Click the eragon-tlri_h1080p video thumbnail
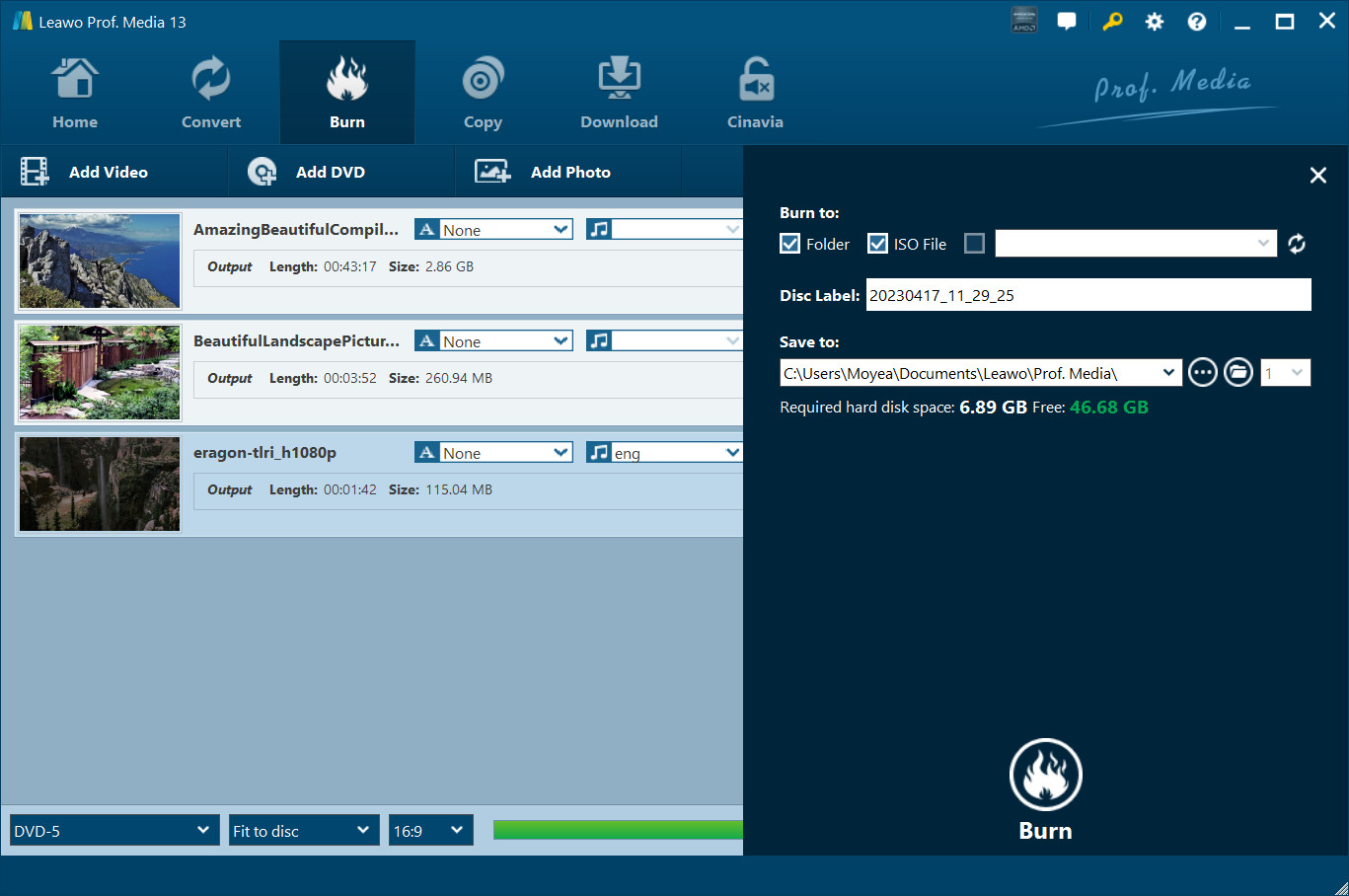 [99, 484]
